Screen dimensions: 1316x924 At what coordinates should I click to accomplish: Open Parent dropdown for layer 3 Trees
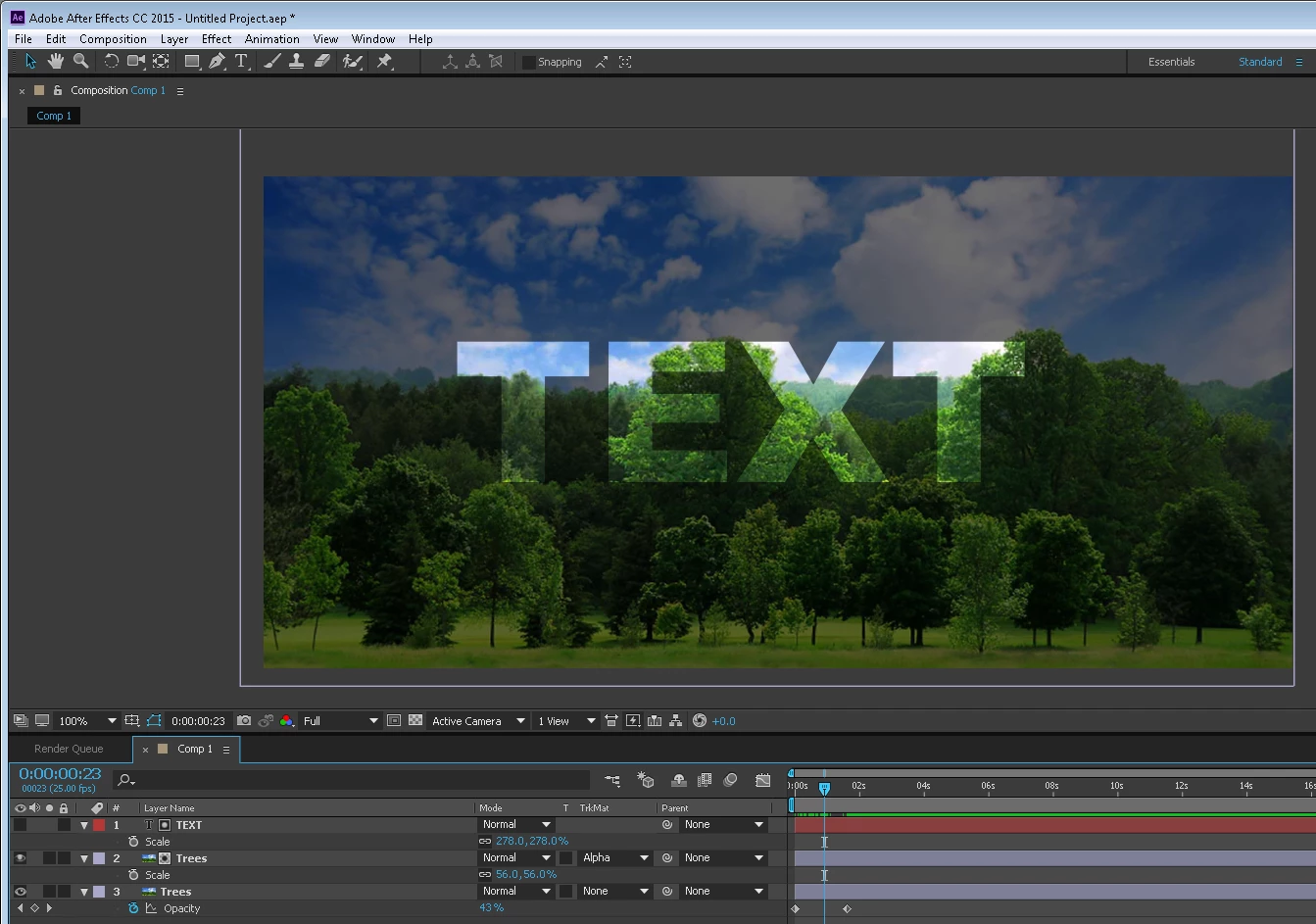pyautogui.click(x=723, y=892)
